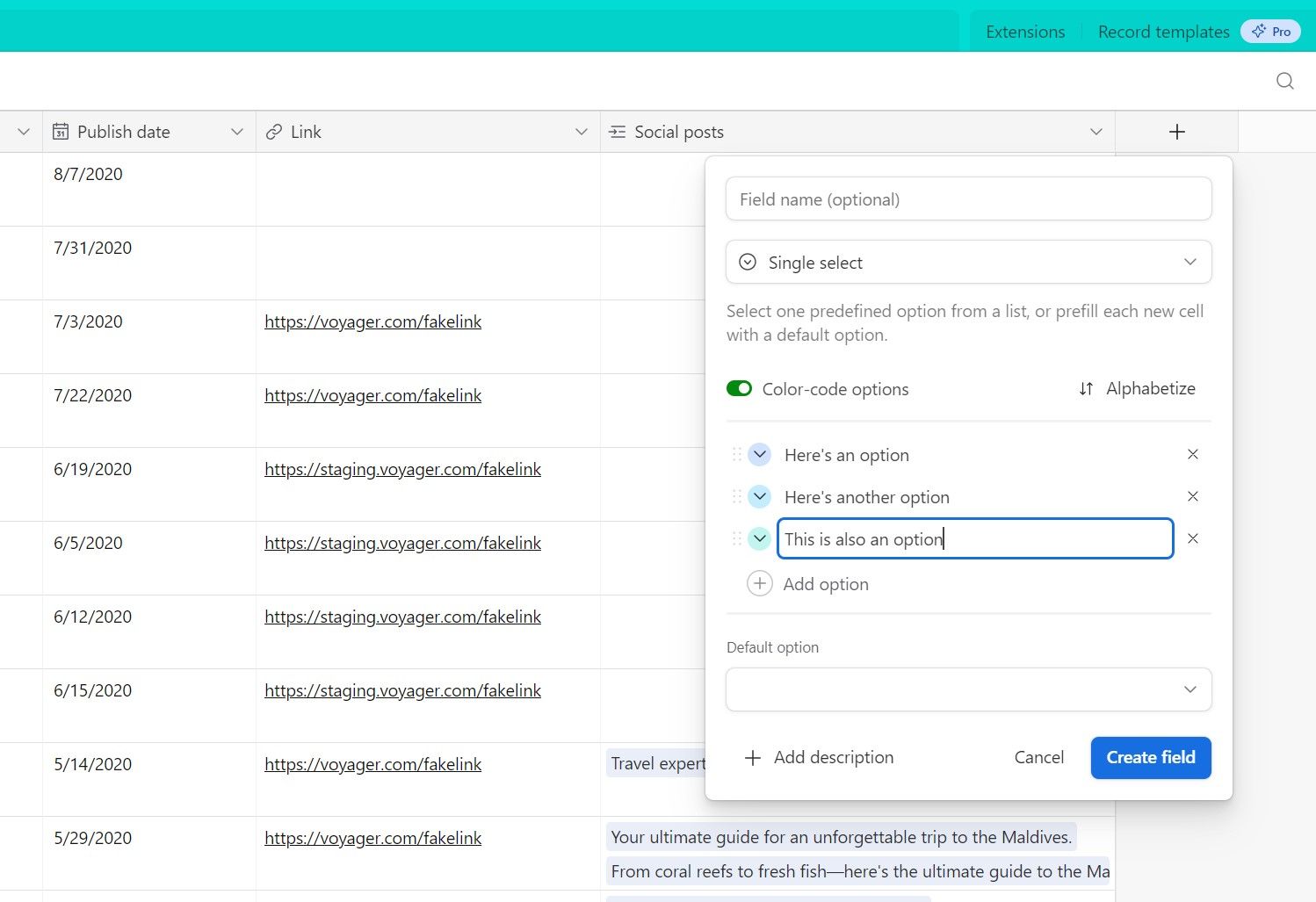1316x902 pixels.
Task: Click the plus icon next to Add option
Action: tap(759, 583)
